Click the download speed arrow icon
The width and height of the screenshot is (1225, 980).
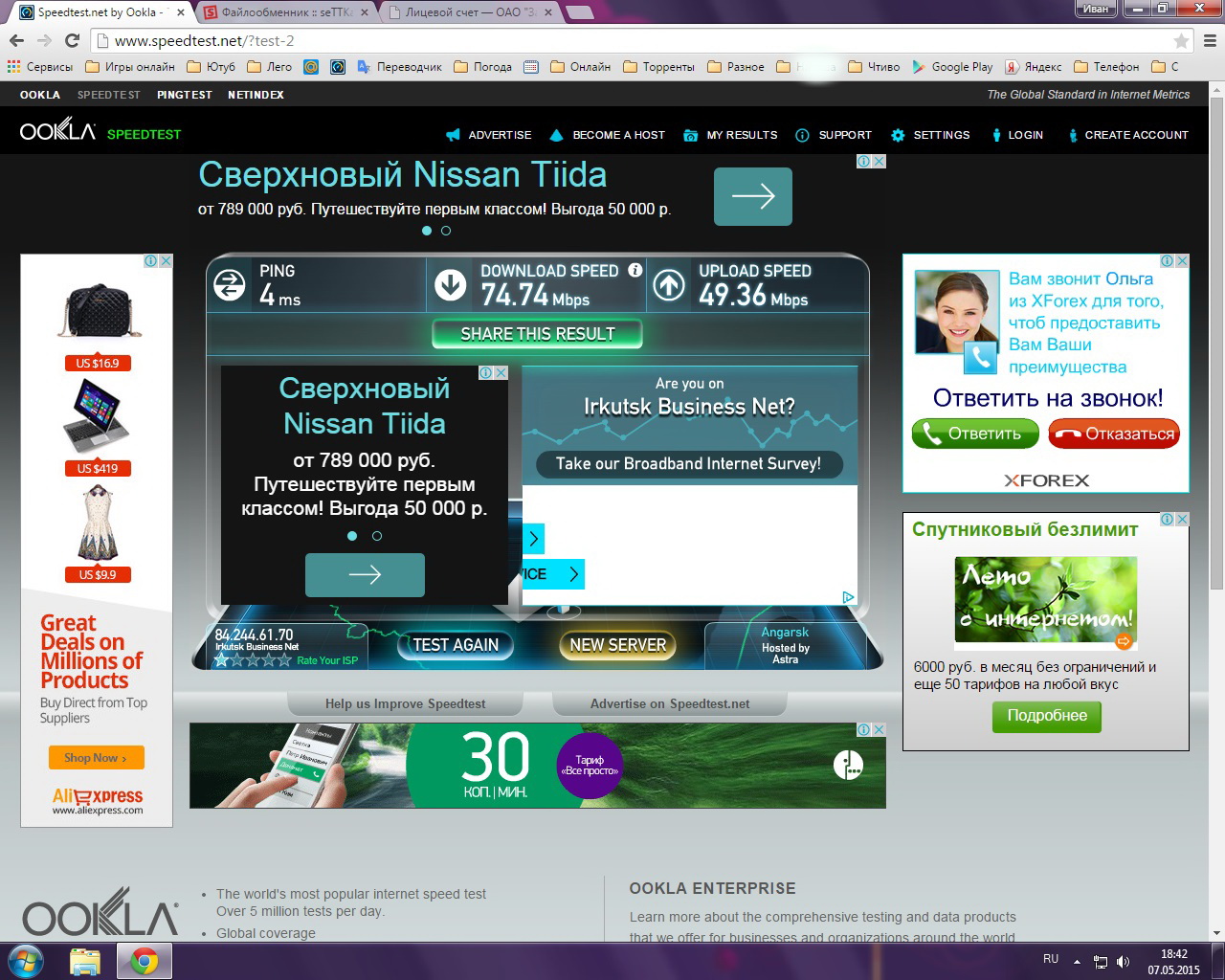coord(450,285)
